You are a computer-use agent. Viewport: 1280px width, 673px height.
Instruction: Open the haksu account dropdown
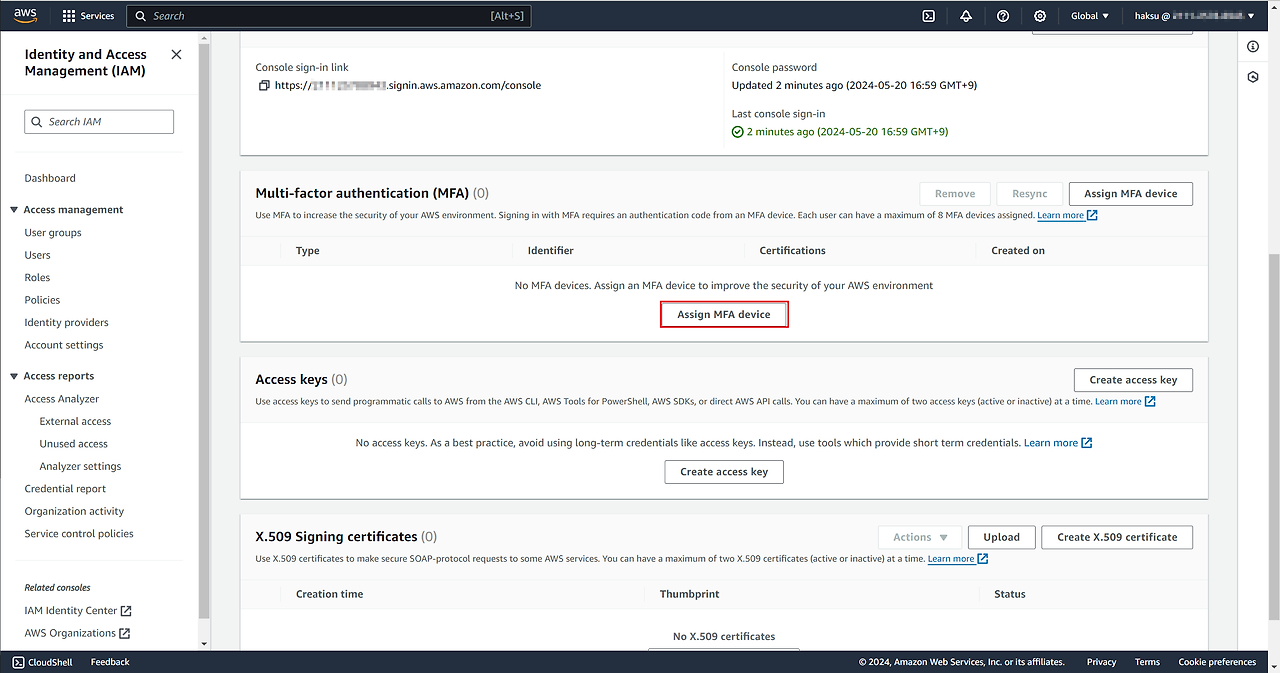pyautogui.click(x=1194, y=16)
